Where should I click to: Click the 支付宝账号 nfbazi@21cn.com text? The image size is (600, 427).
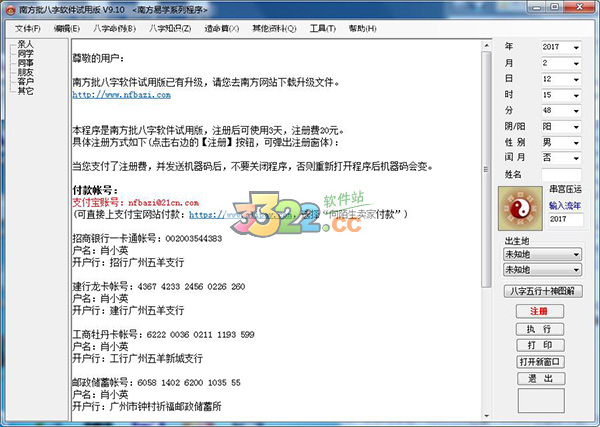[136, 203]
